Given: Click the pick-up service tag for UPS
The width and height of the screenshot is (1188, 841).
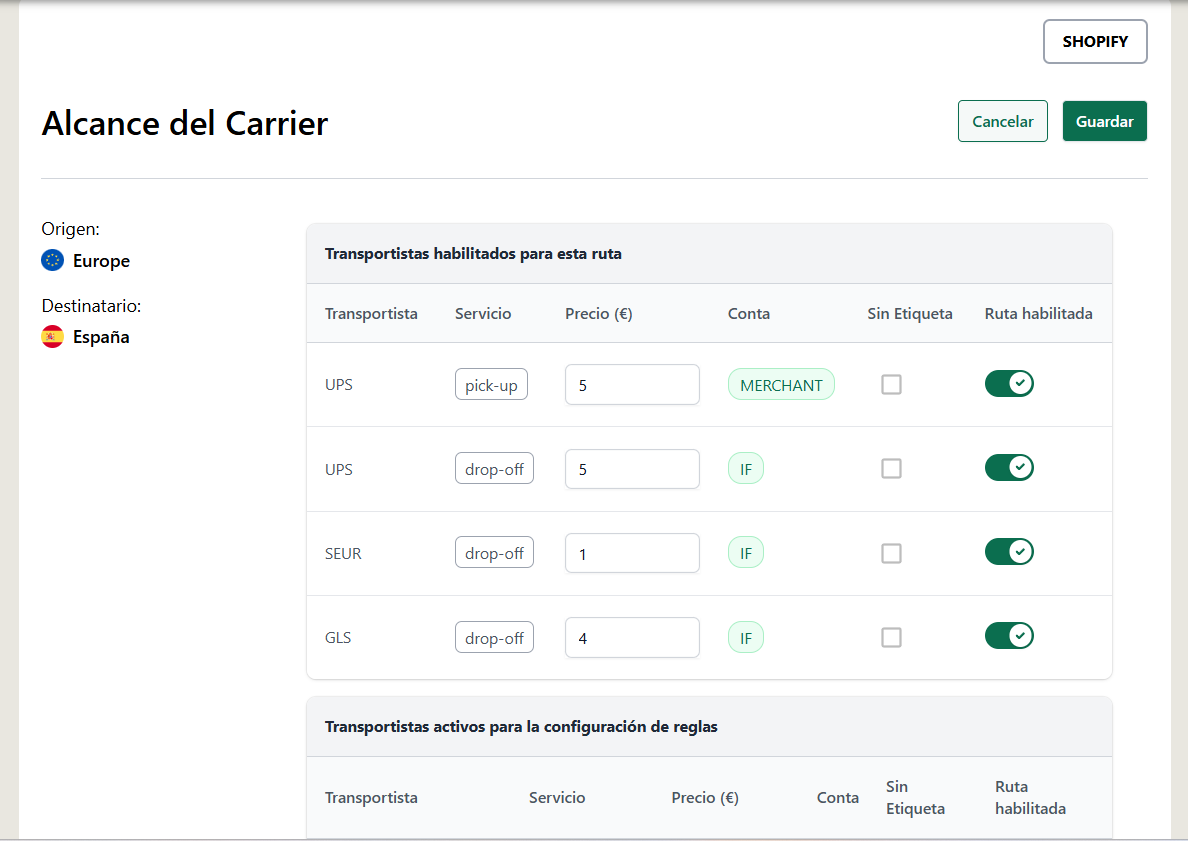Looking at the screenshot, I should coord(491,385).
